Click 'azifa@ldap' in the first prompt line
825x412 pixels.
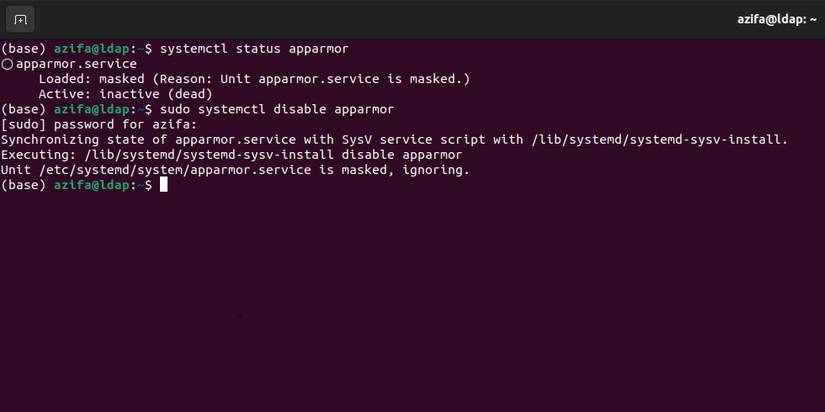[x=92, y=48]
